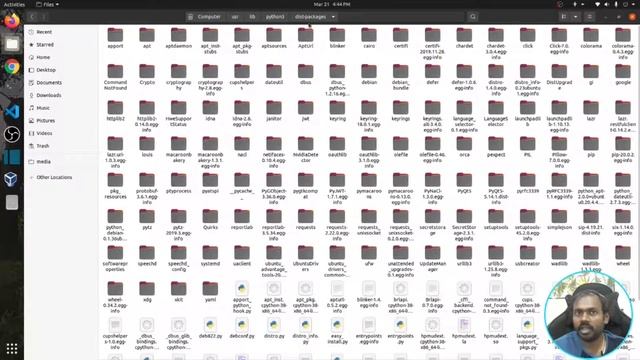Select the dateutil folder

pos(273,74)
